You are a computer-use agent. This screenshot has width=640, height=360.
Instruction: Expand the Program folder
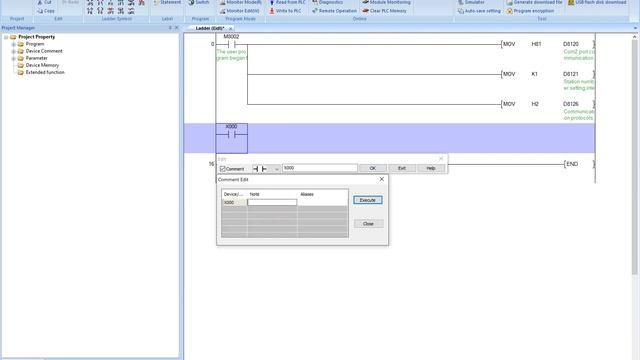click(x=13, y=44)
